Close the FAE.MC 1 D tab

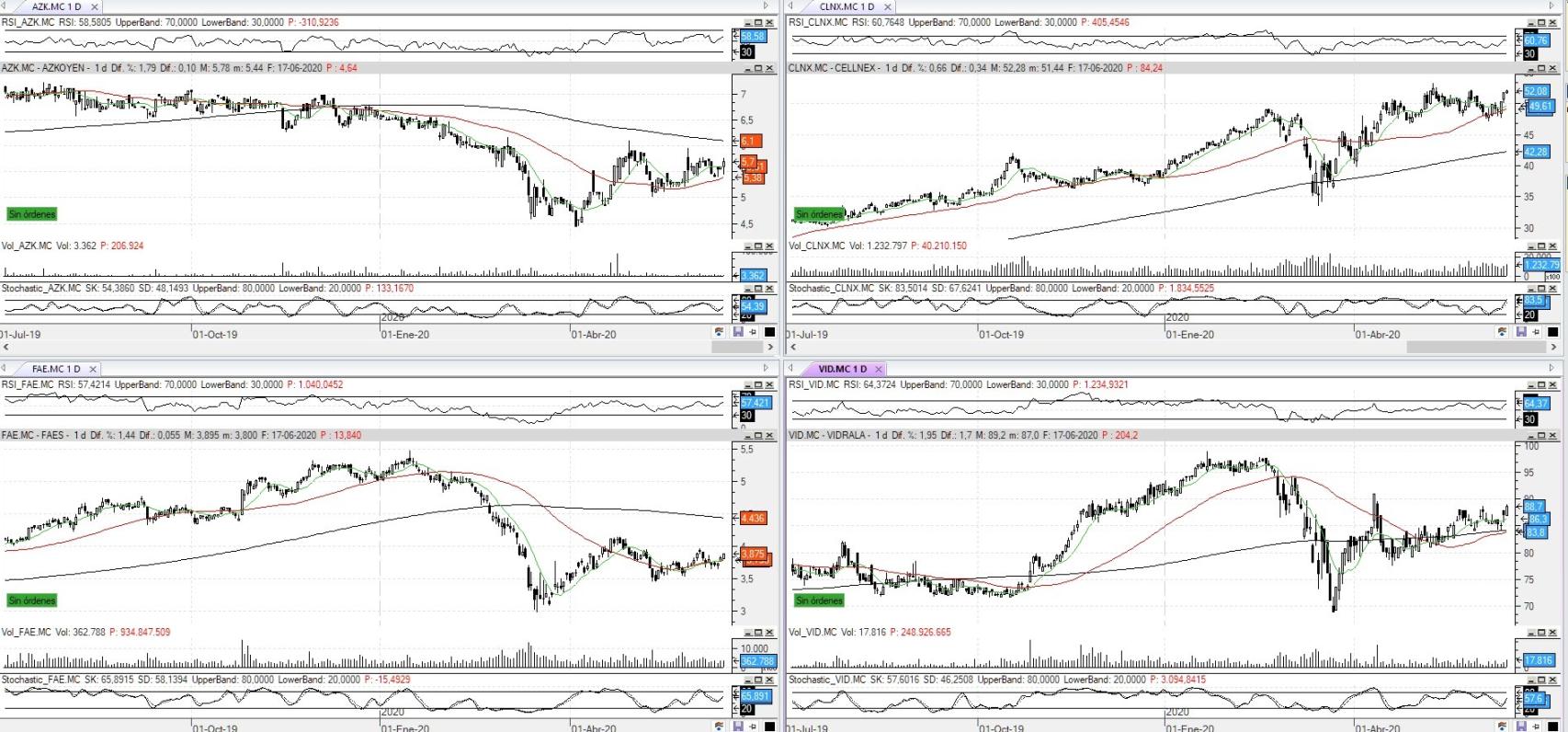point(93,369)
